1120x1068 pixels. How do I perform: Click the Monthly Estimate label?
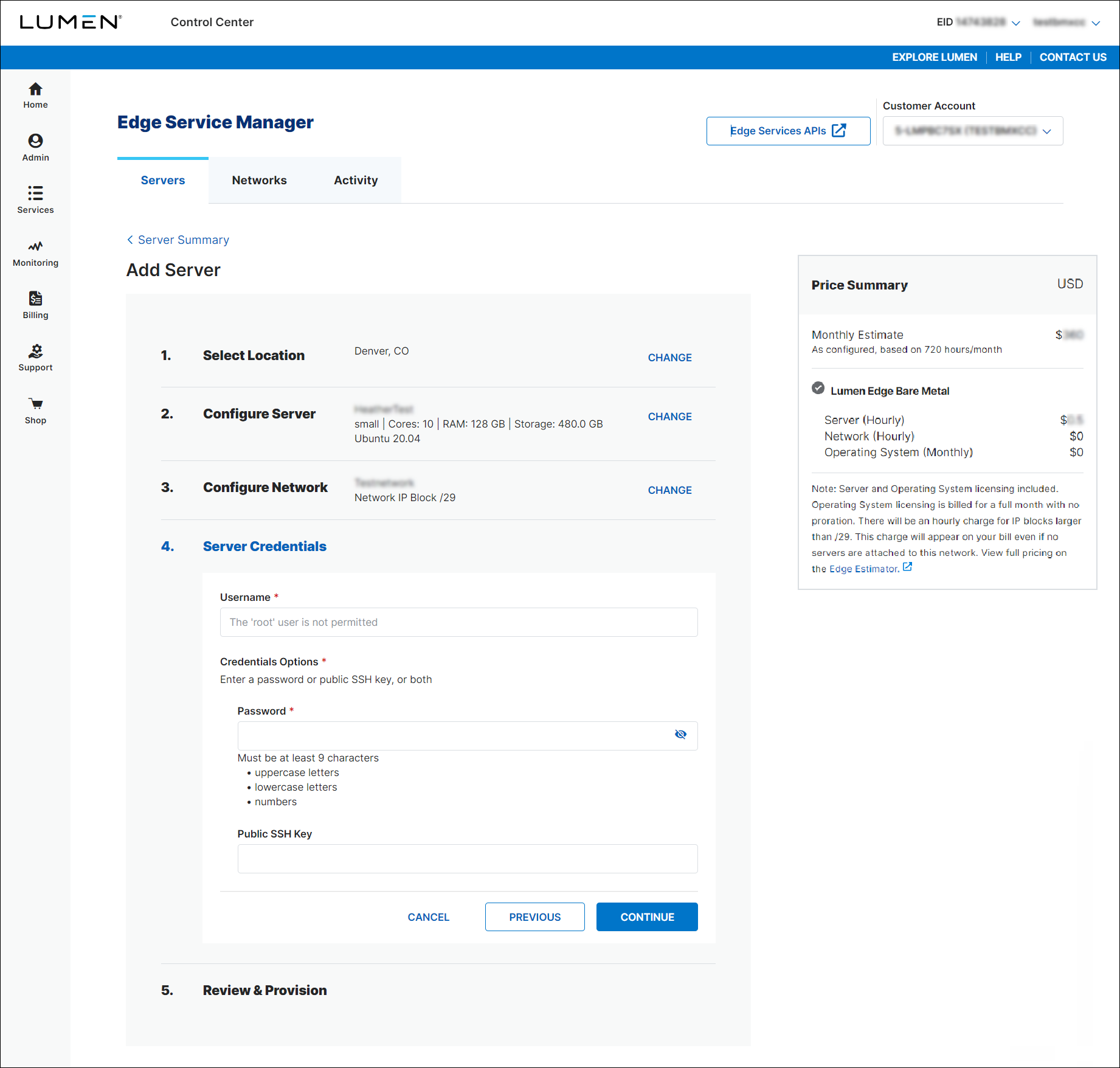(x=857, y=335)
